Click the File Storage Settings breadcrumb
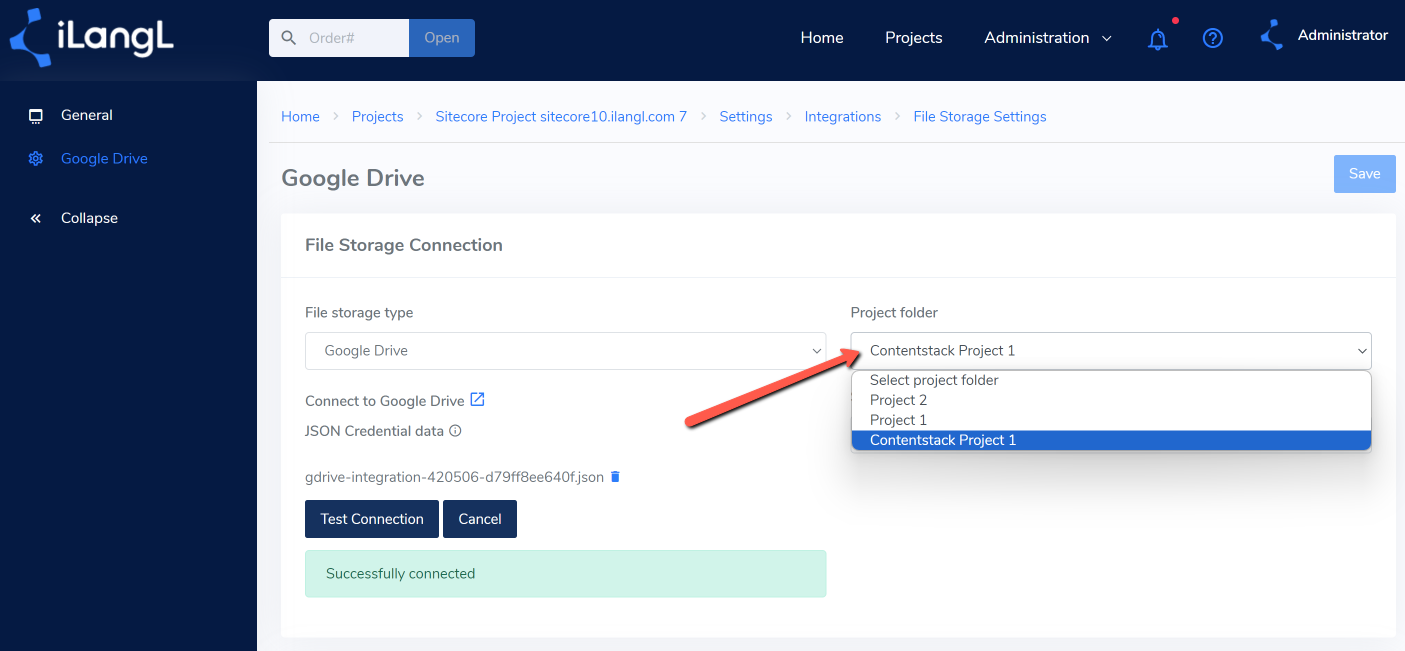Screen dimensions: 1405x651 980,117
